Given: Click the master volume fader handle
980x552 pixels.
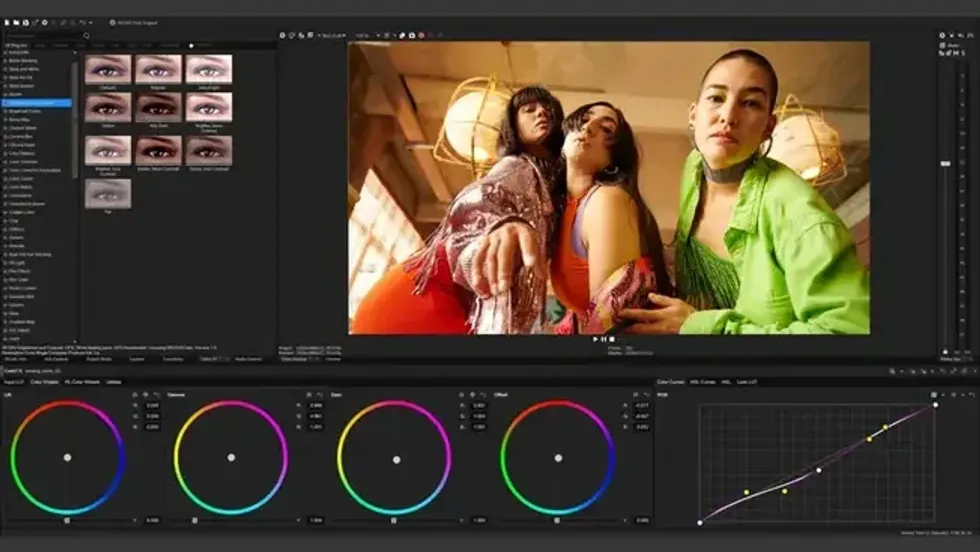Looking at the screenshot, I should [946, 164].
